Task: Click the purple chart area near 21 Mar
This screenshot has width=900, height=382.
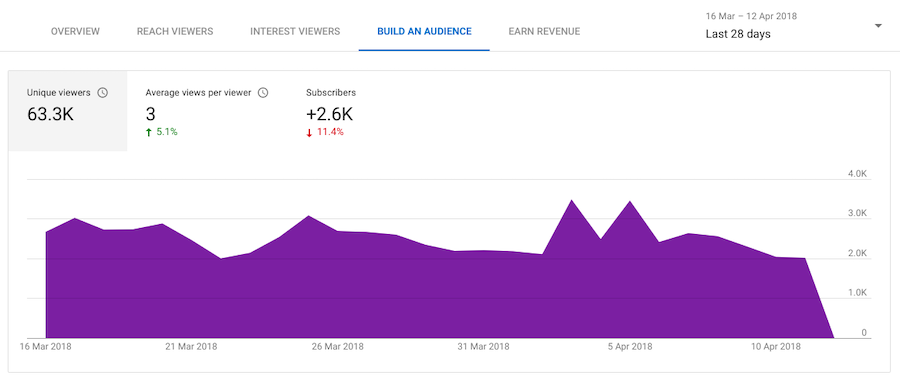Action: point(191,293)
